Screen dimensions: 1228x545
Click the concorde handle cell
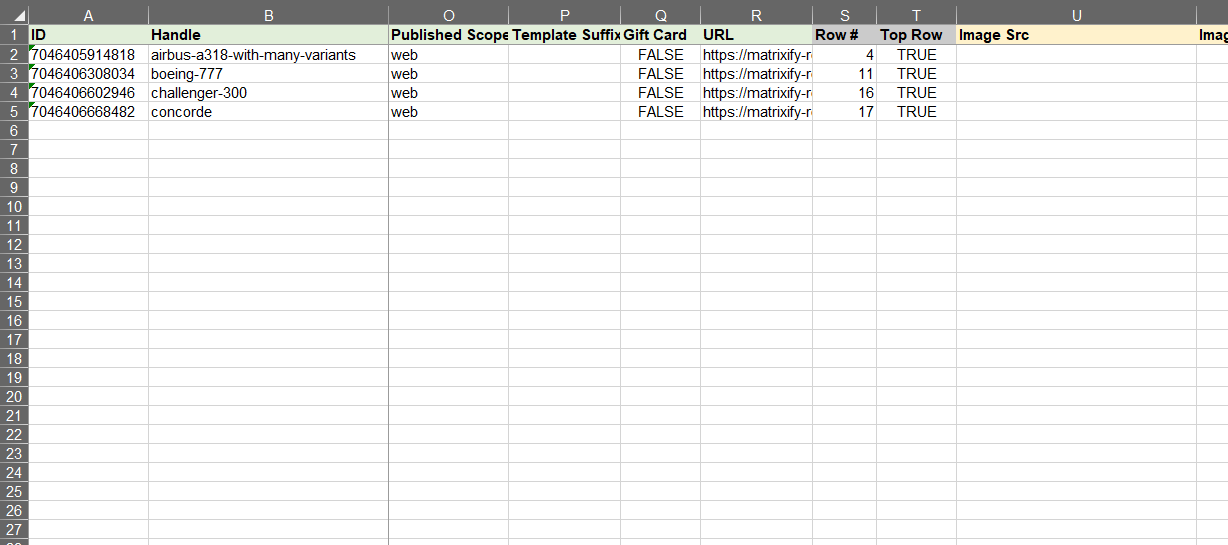pos(268,112)
